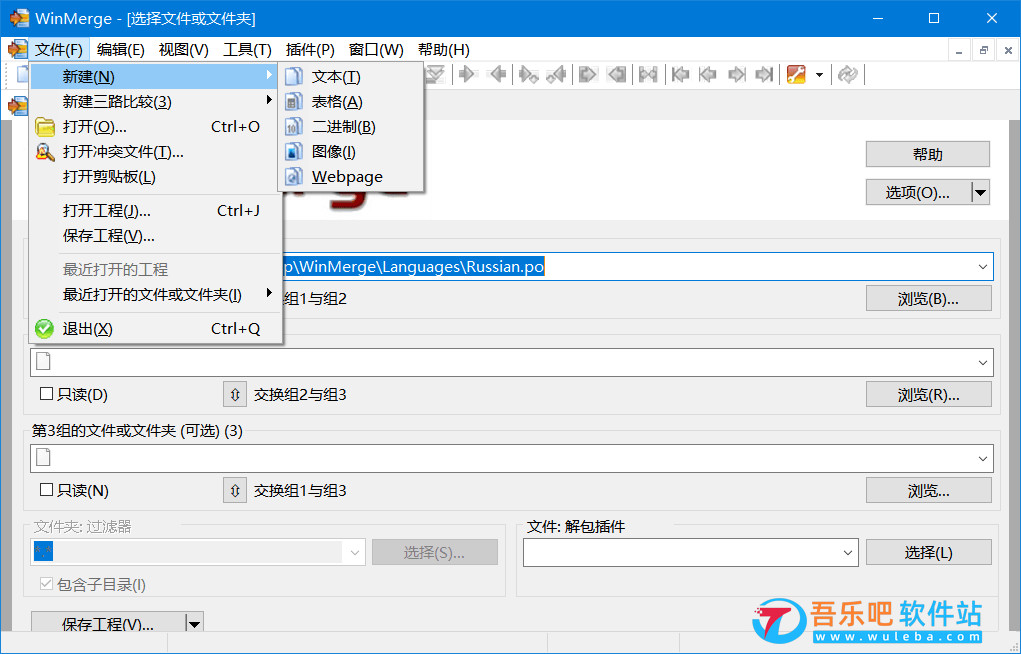Click the 浏览(R)... browse button
Screen dimensions: 1021x654
click(929, 394)
